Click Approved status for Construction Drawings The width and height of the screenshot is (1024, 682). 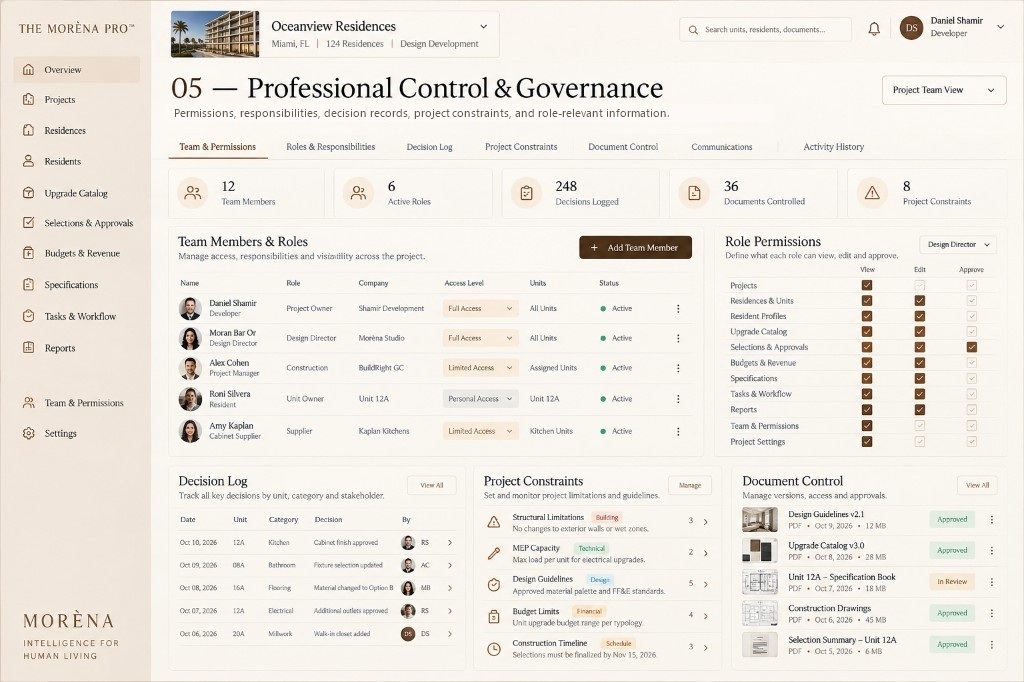(952, 613)
